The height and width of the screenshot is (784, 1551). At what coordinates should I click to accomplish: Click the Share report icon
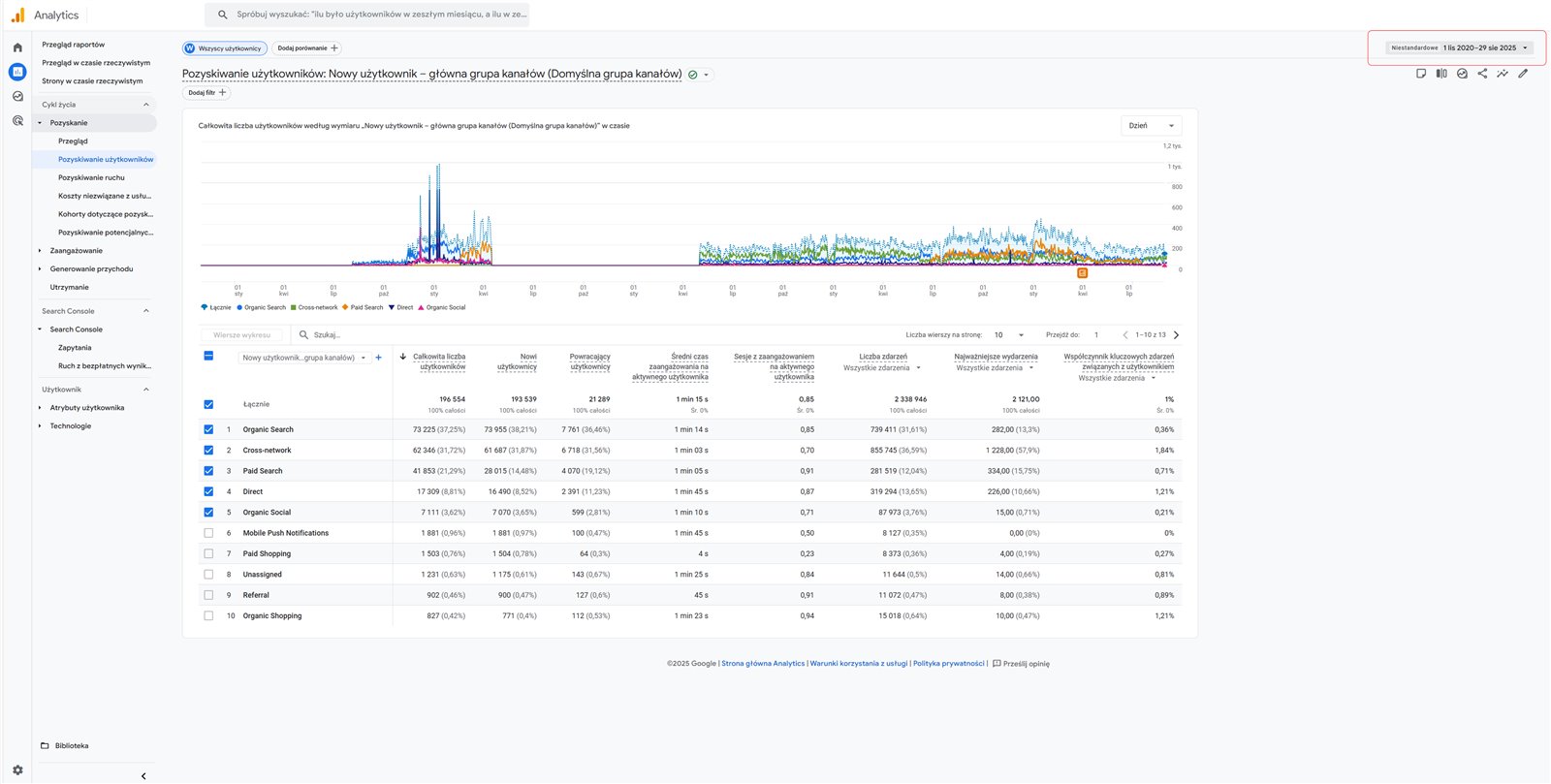[x=1482, y=74]
